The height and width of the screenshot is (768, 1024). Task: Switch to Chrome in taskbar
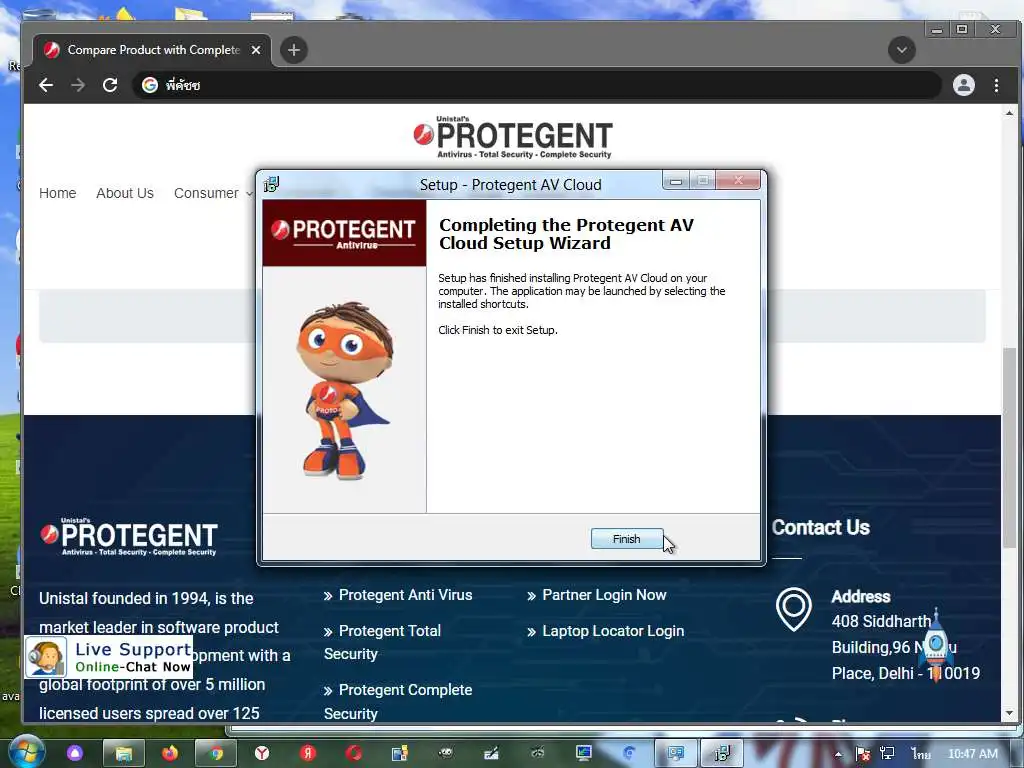pyautogui.click(x=216, y=754)
